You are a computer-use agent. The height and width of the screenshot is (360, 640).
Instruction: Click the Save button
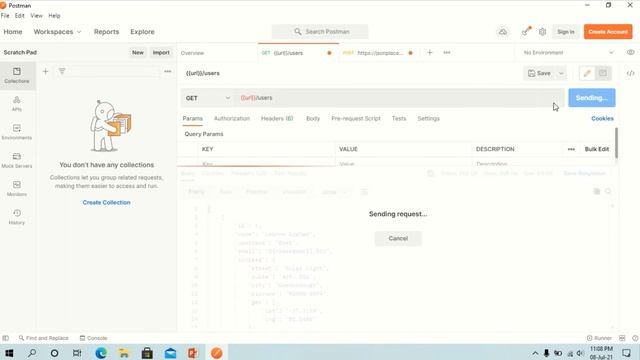(x=540, y=73)
